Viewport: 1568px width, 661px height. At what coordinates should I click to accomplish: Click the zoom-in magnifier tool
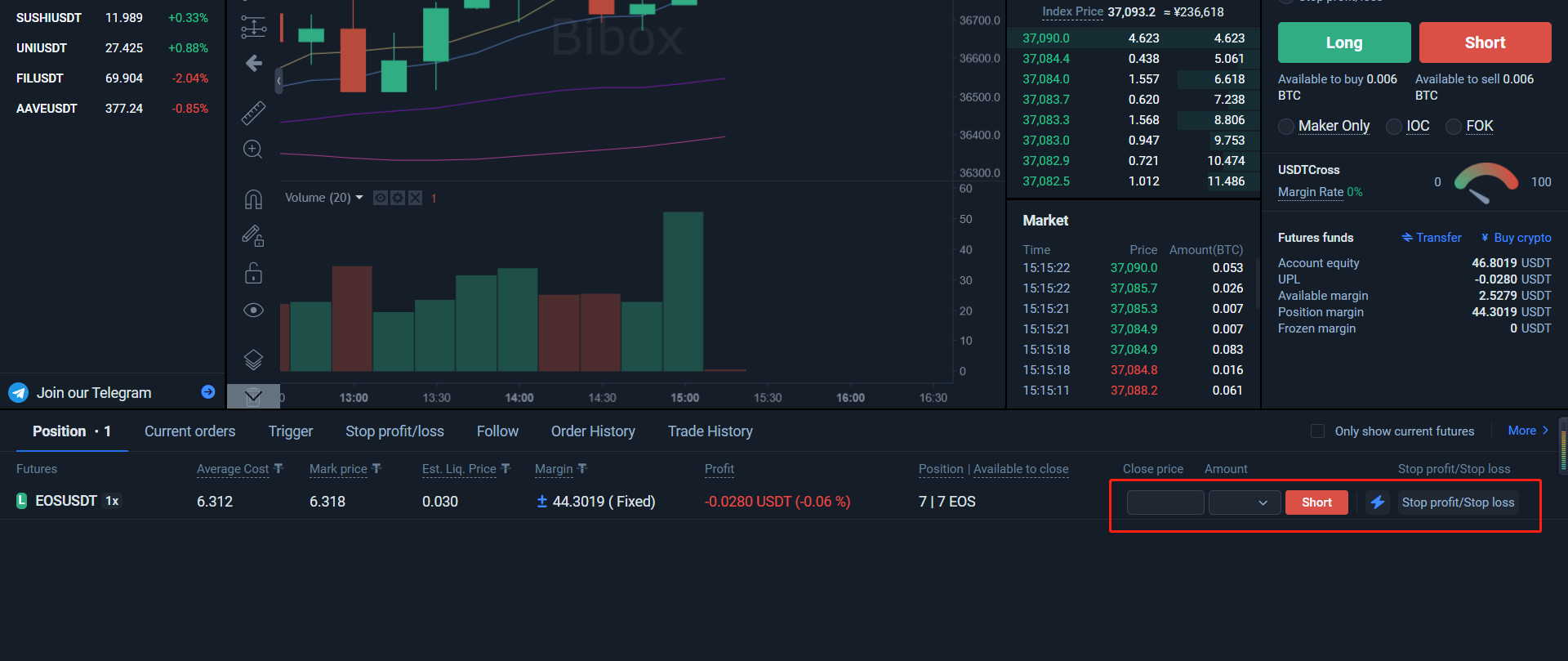pos(253,149)
